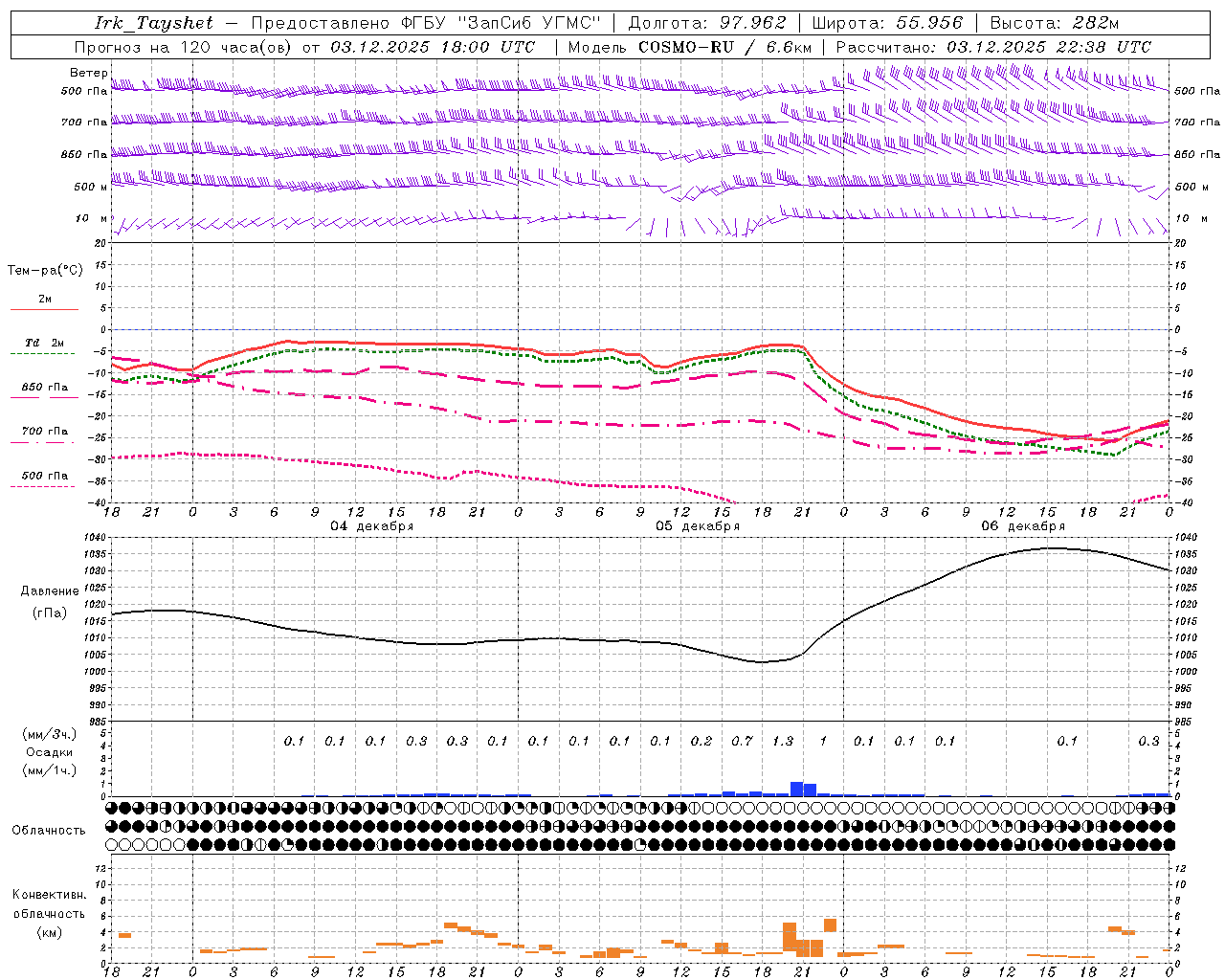Click 'Рассчитано: 03.12.2025 22:38 UTC' timestamp
This screenshot has height=980, width=1225.
tap(993, 47)
